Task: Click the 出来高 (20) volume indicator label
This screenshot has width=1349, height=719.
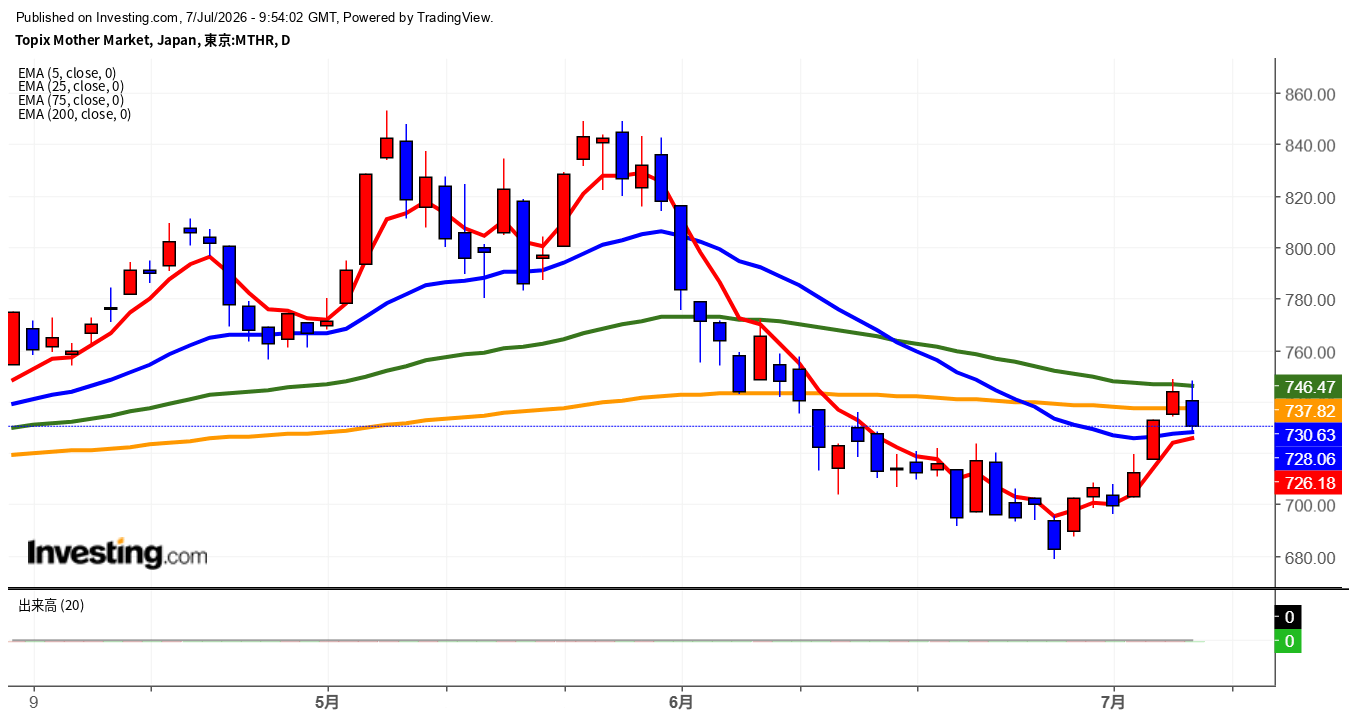Action: pos(51,606)
